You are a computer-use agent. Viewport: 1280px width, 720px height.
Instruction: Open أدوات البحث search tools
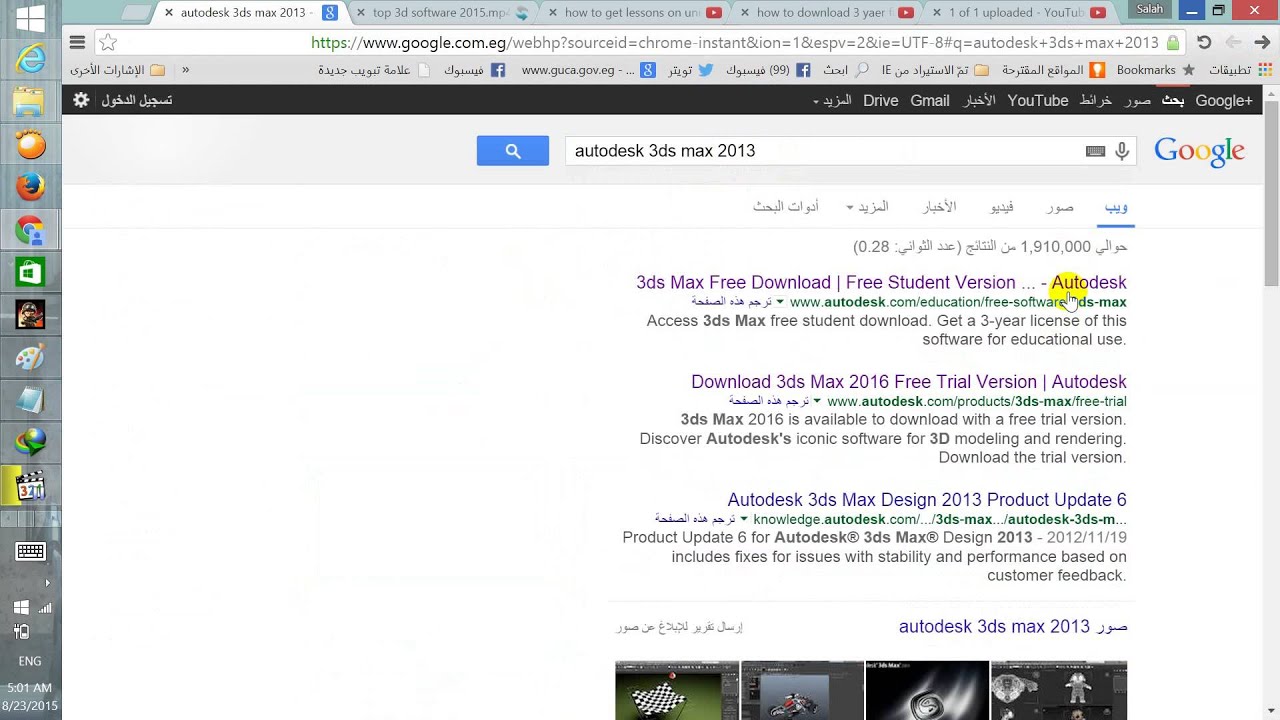tap(786, 207)
